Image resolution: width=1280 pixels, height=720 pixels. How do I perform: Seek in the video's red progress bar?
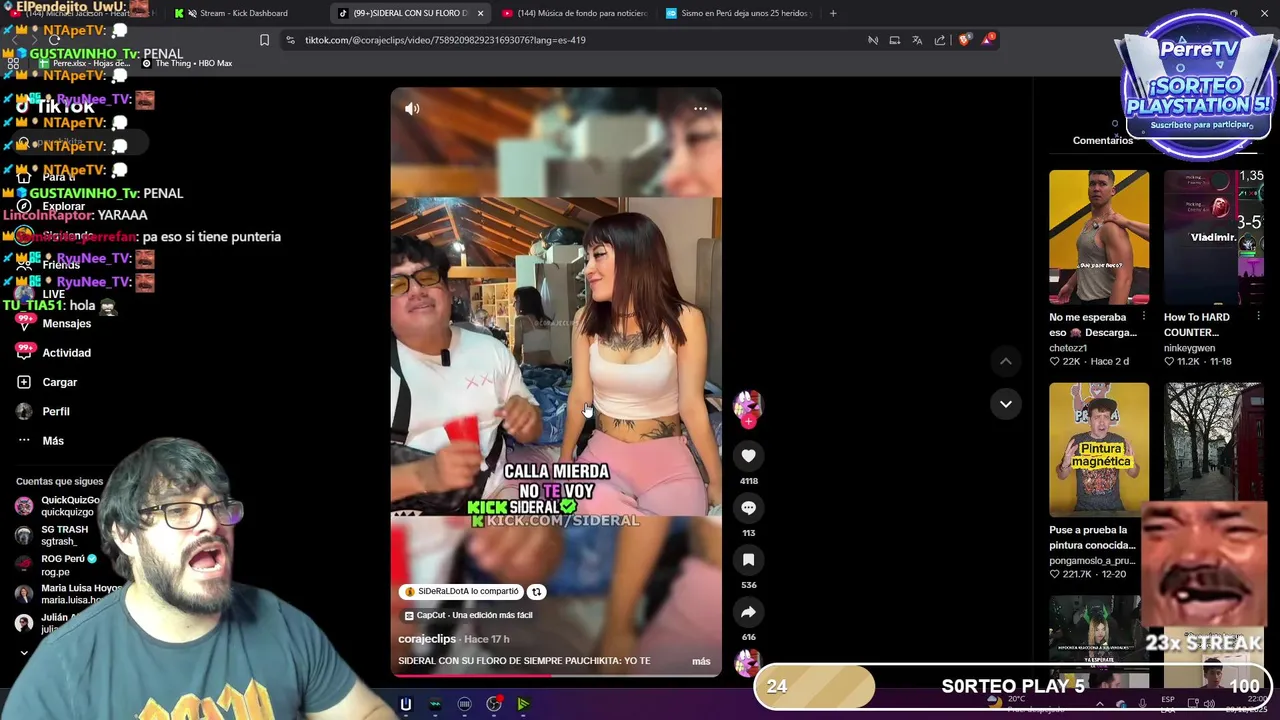(x=555, y=675)
